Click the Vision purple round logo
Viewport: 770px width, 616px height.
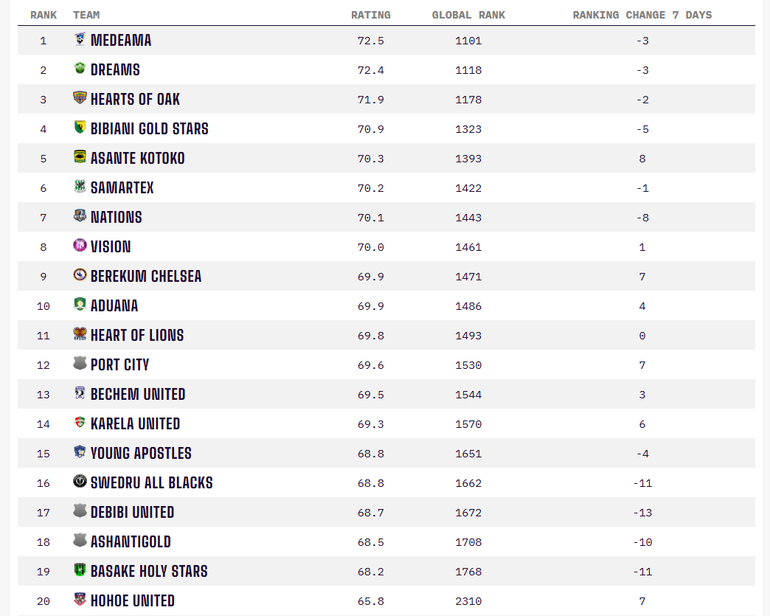pyautogui.click(x=80, y=245)
